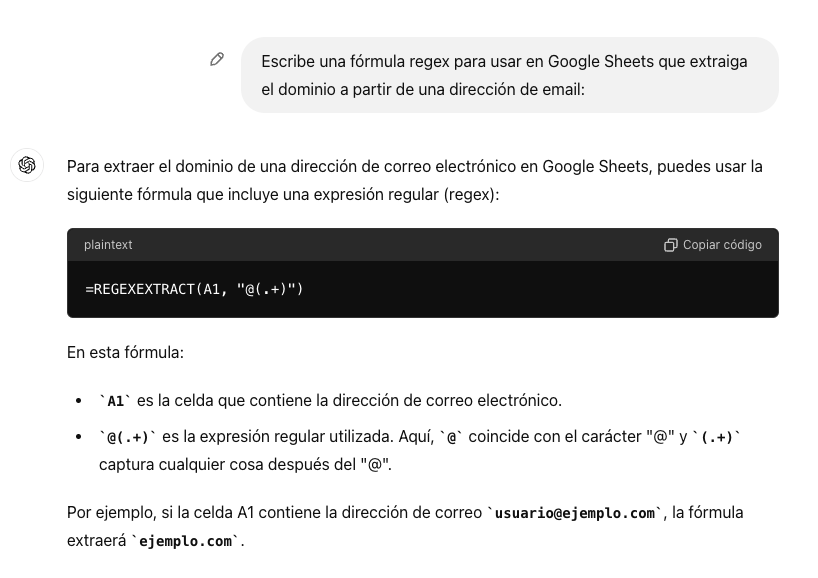This screenshot has height=578, width=818.
Task: Click Copiar código to copy the formula
Action: point(722,245)
